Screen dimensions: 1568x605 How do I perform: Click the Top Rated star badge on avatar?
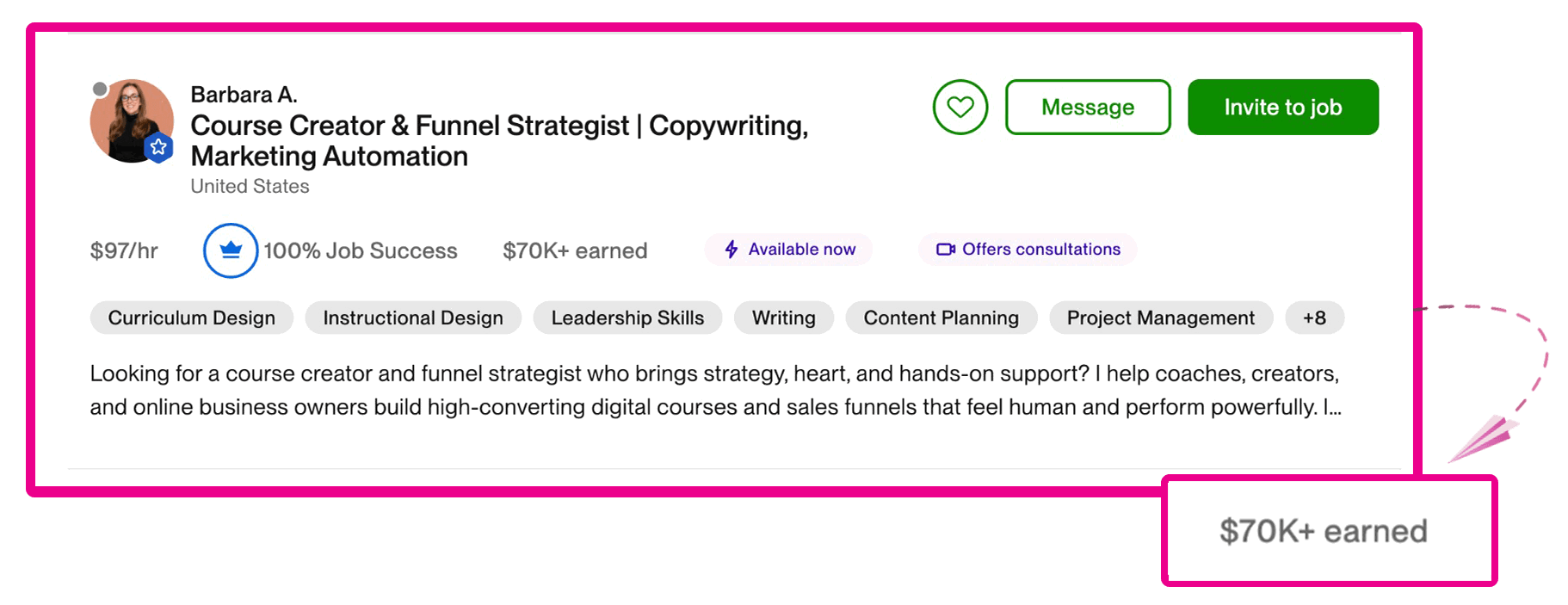tap(158, 148)
